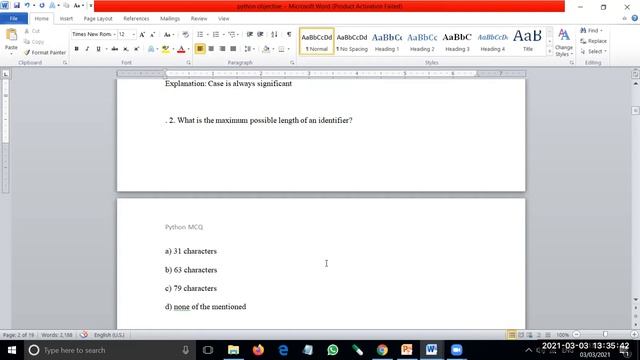Select center alignment
Viewport: 640px width, 360px height.
click(211, 49)
